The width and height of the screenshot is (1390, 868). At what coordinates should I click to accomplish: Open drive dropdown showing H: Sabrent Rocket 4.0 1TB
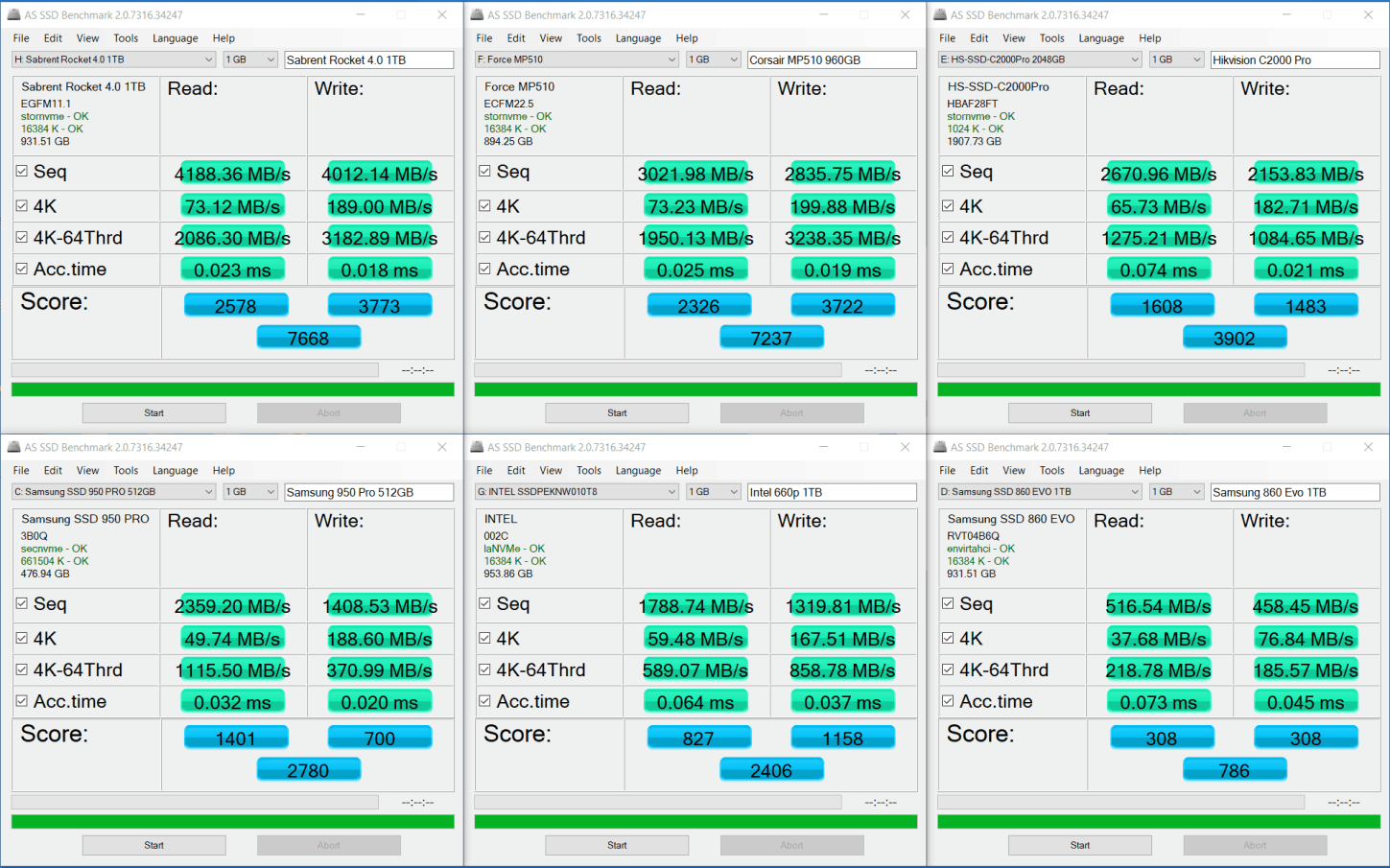tap(114, 59)
